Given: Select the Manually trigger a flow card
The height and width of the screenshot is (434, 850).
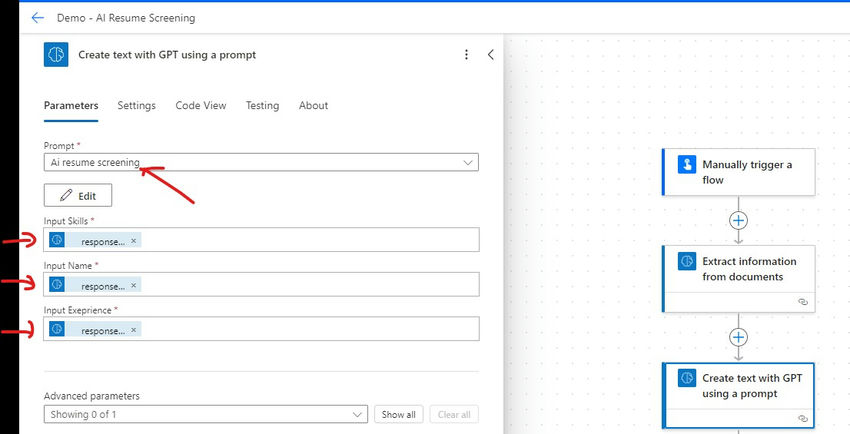Looking at the screenshot, I should [x=738, y=172].
